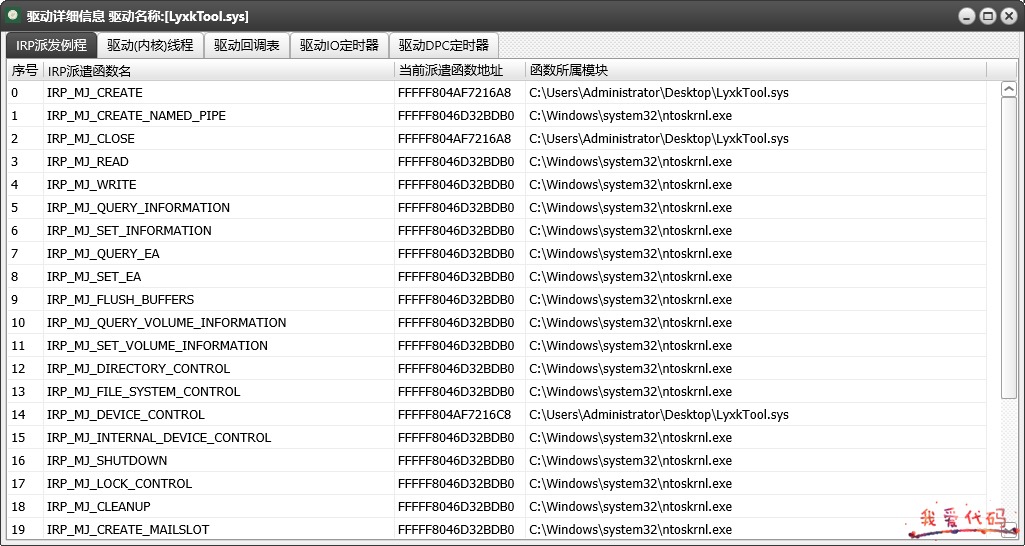Show the 驱动DPC定时器 tab
1025x546 pixels.
point(443,45)
